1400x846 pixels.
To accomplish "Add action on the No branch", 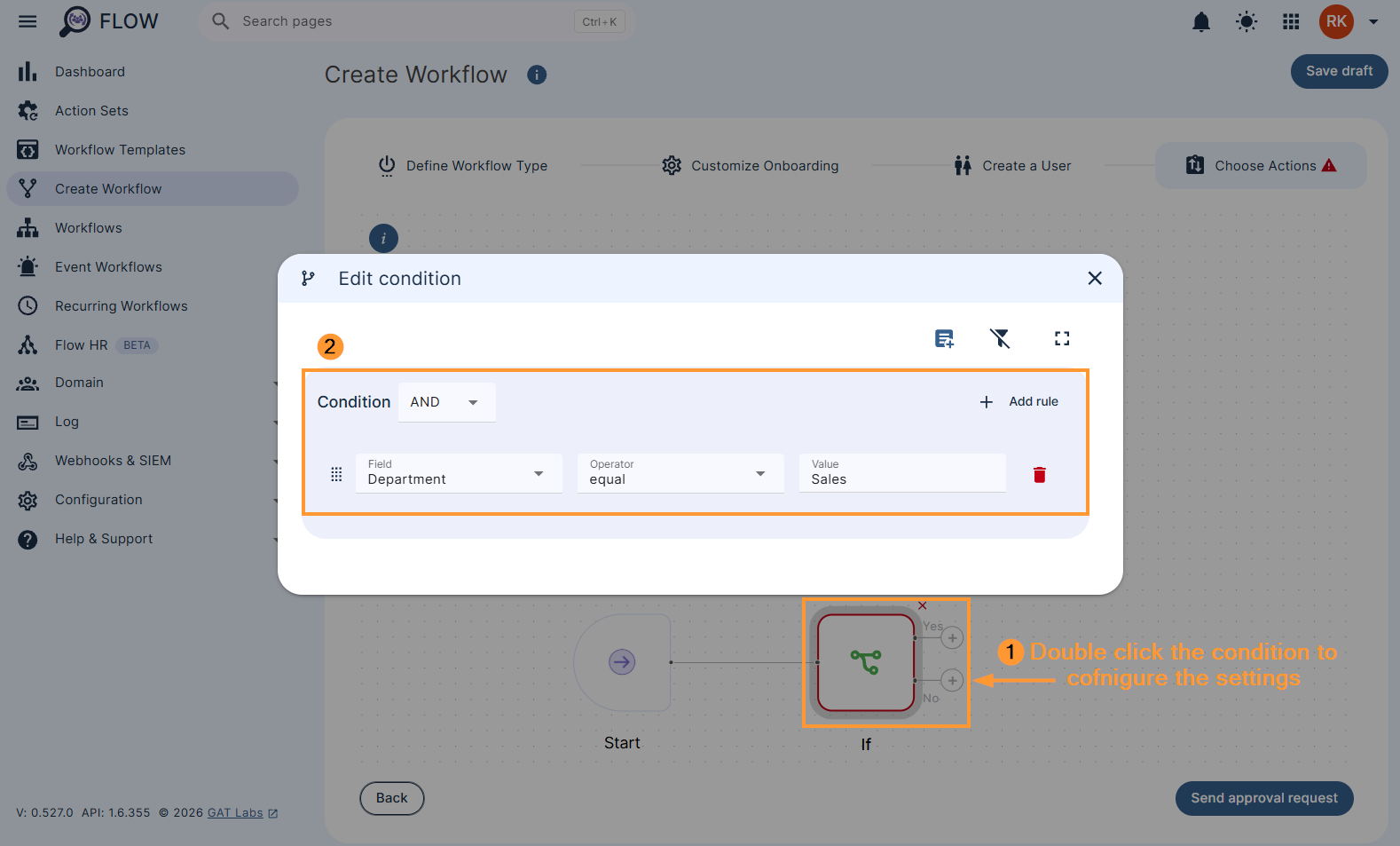I will pos(952,681).
